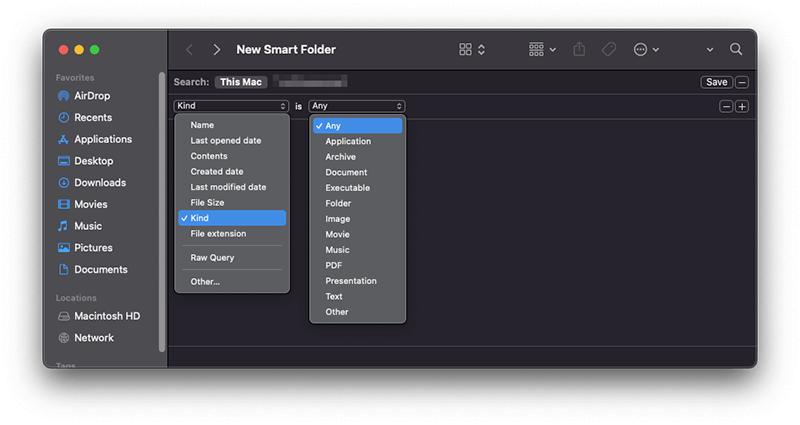Click the Network globe icon

(x=64, y=338)
